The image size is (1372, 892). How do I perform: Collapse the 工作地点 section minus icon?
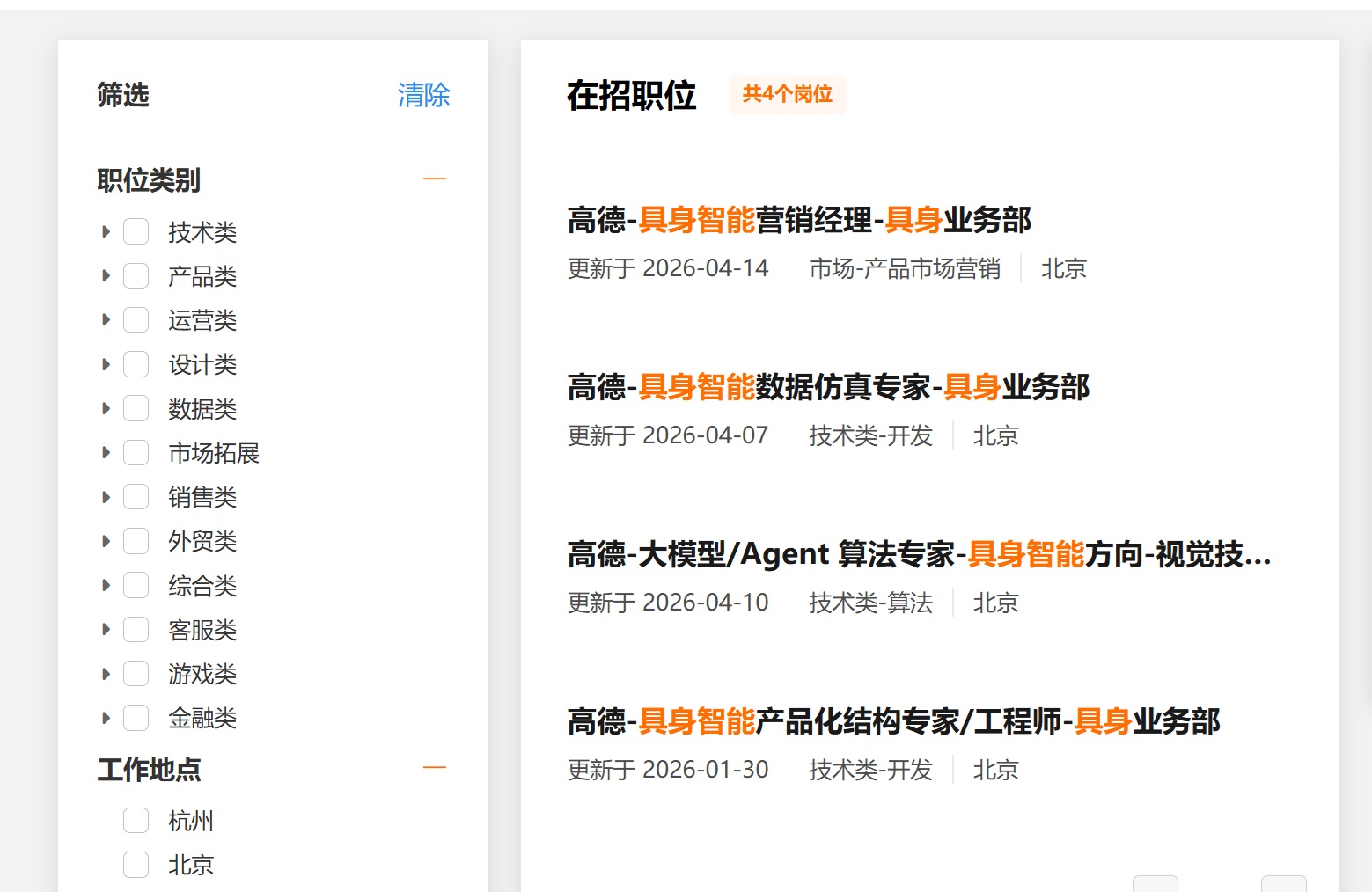(x=435, y=768)
